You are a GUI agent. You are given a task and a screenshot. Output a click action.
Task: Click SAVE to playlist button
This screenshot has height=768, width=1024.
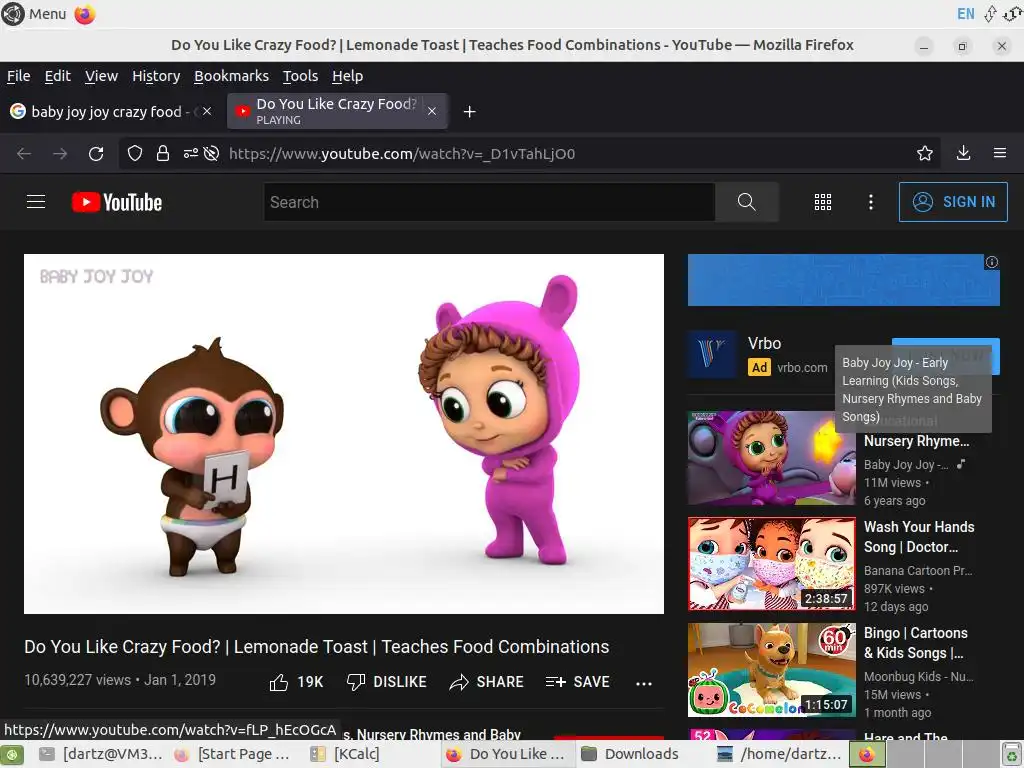pyautogui.click(x=577, y=682)
